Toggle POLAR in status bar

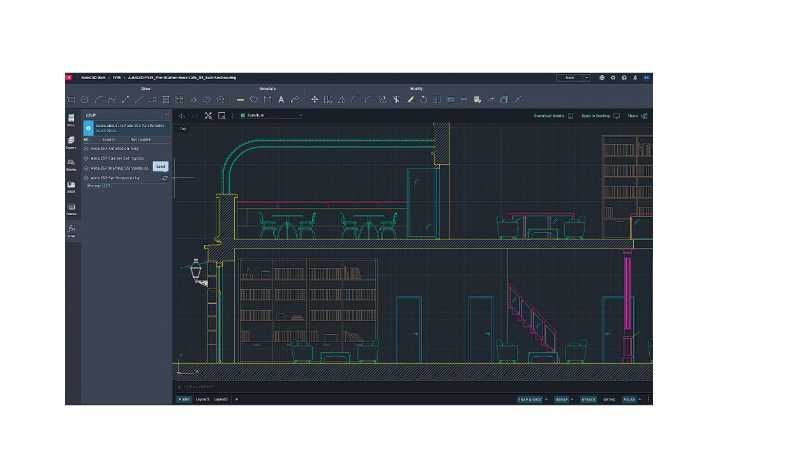[629, 399]
